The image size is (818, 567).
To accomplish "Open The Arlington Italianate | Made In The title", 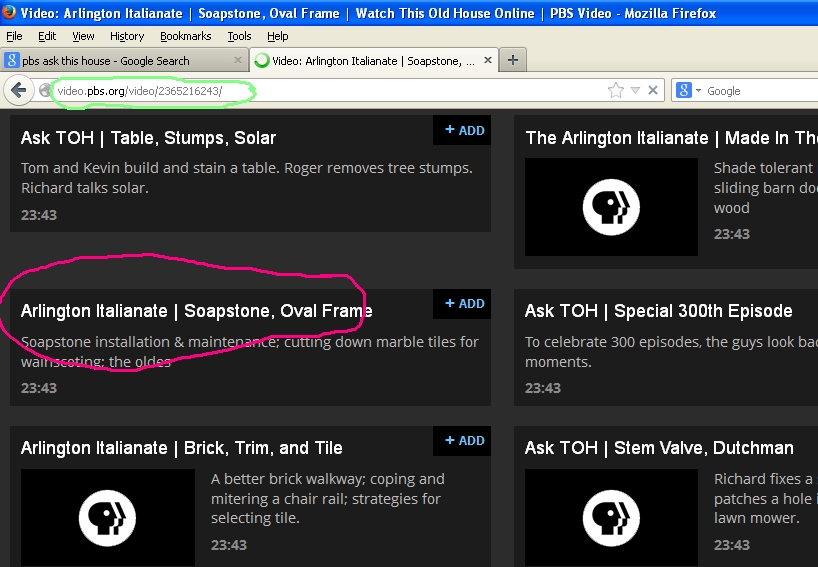I will pyautogui.click(x=671, y=138).
